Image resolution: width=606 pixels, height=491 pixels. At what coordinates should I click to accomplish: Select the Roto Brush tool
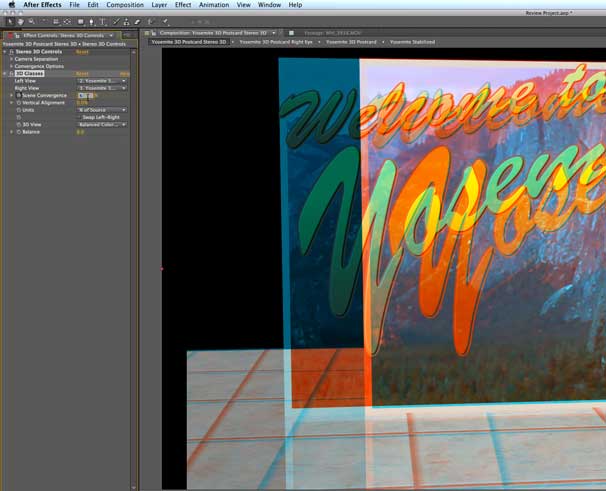pos(151,22)
